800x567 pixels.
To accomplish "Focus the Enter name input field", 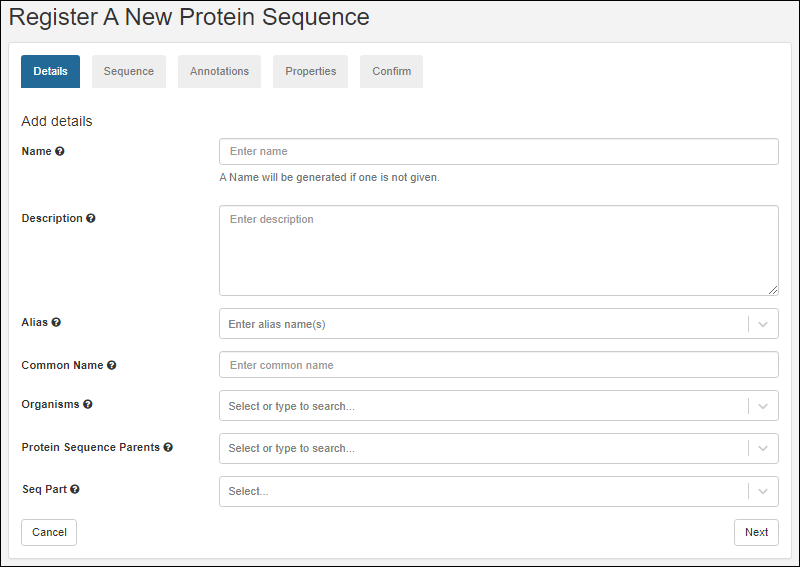I will tap(498, 152).
